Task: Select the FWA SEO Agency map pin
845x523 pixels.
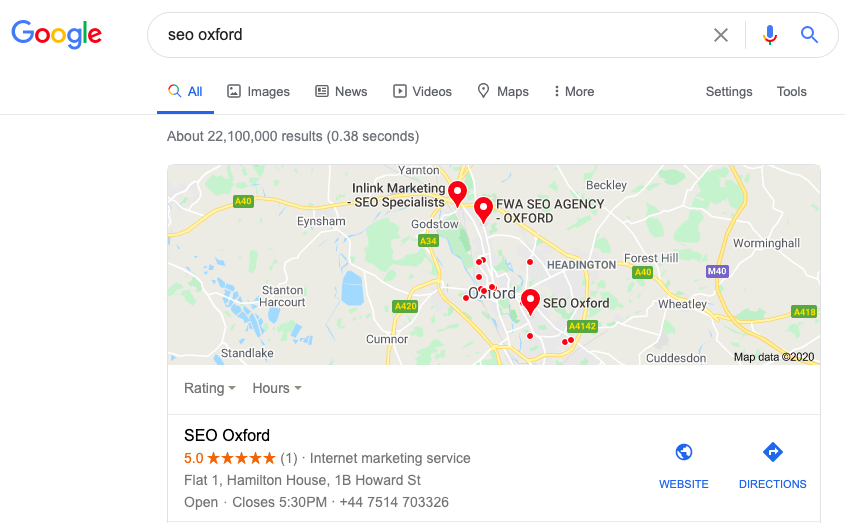Action: pyautogui.click(x=483, y=209)
